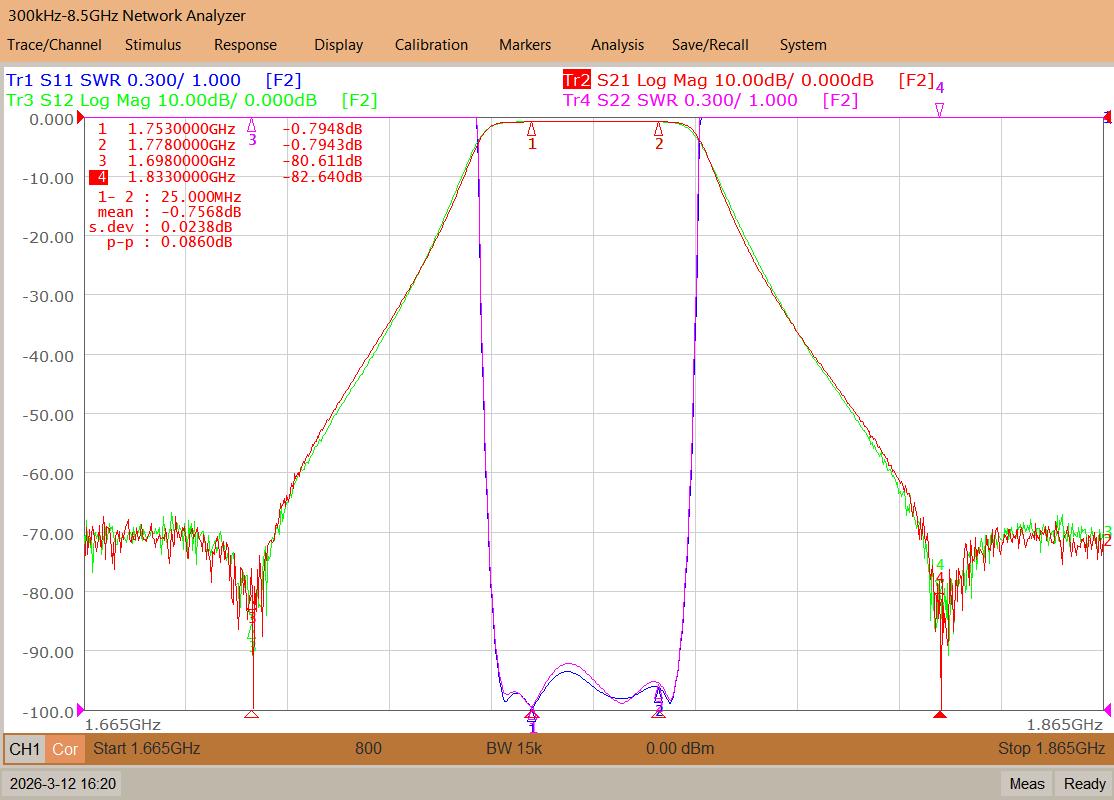Click the red reference level arrow at 0.000

[80, 117]
